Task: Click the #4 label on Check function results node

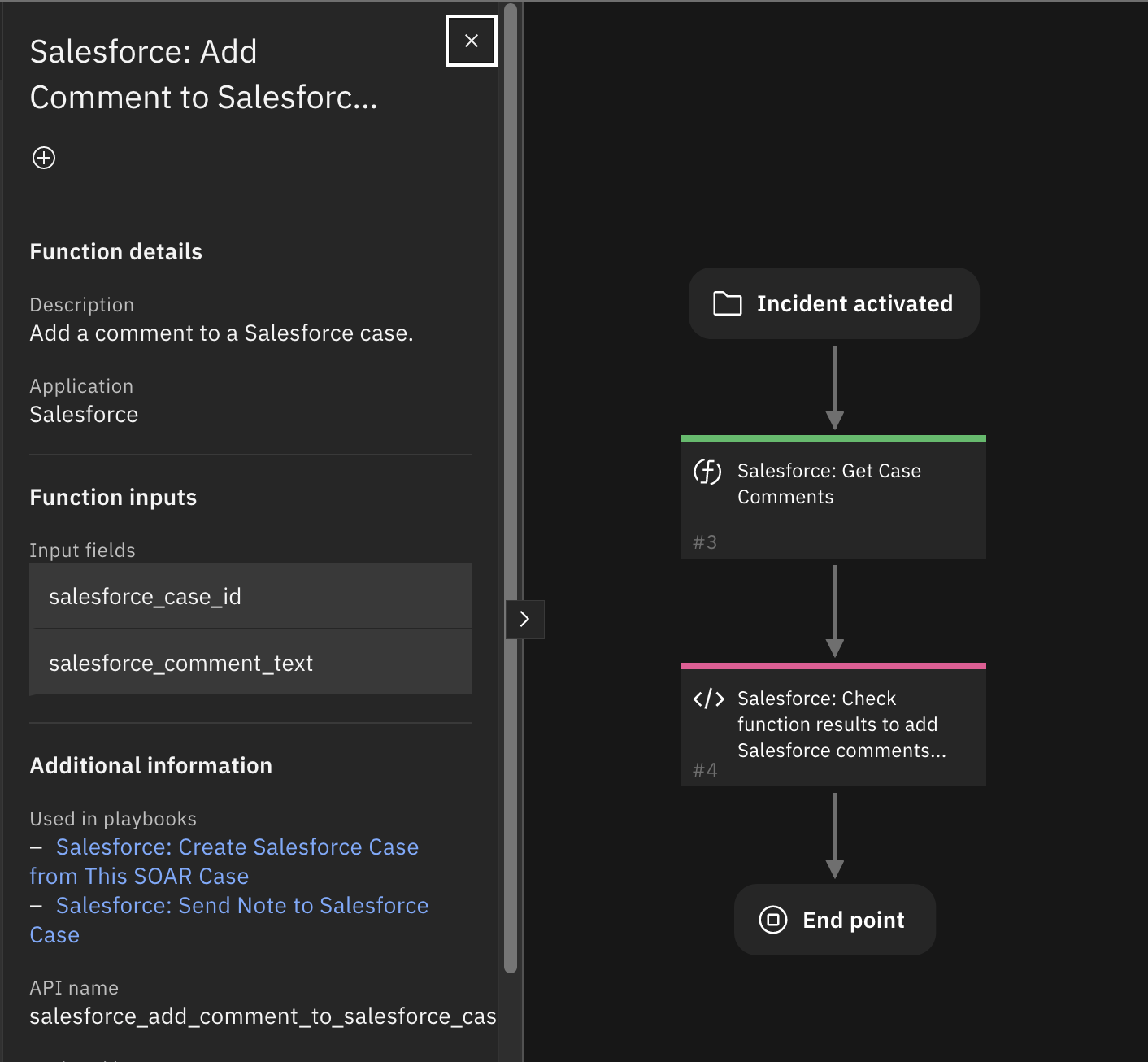Action: tap(705, 770)
